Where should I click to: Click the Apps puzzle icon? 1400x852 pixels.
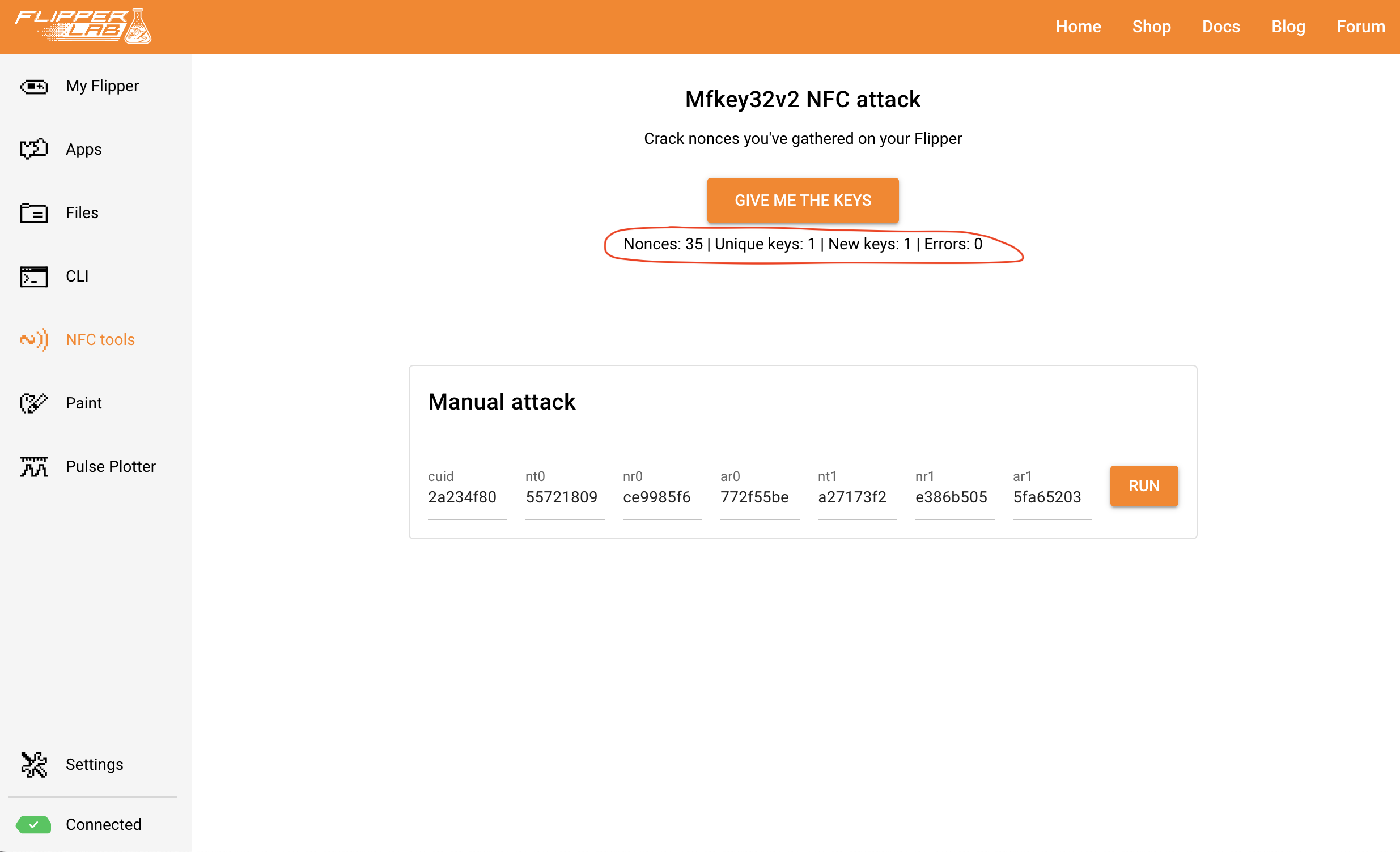coord(34,150)
